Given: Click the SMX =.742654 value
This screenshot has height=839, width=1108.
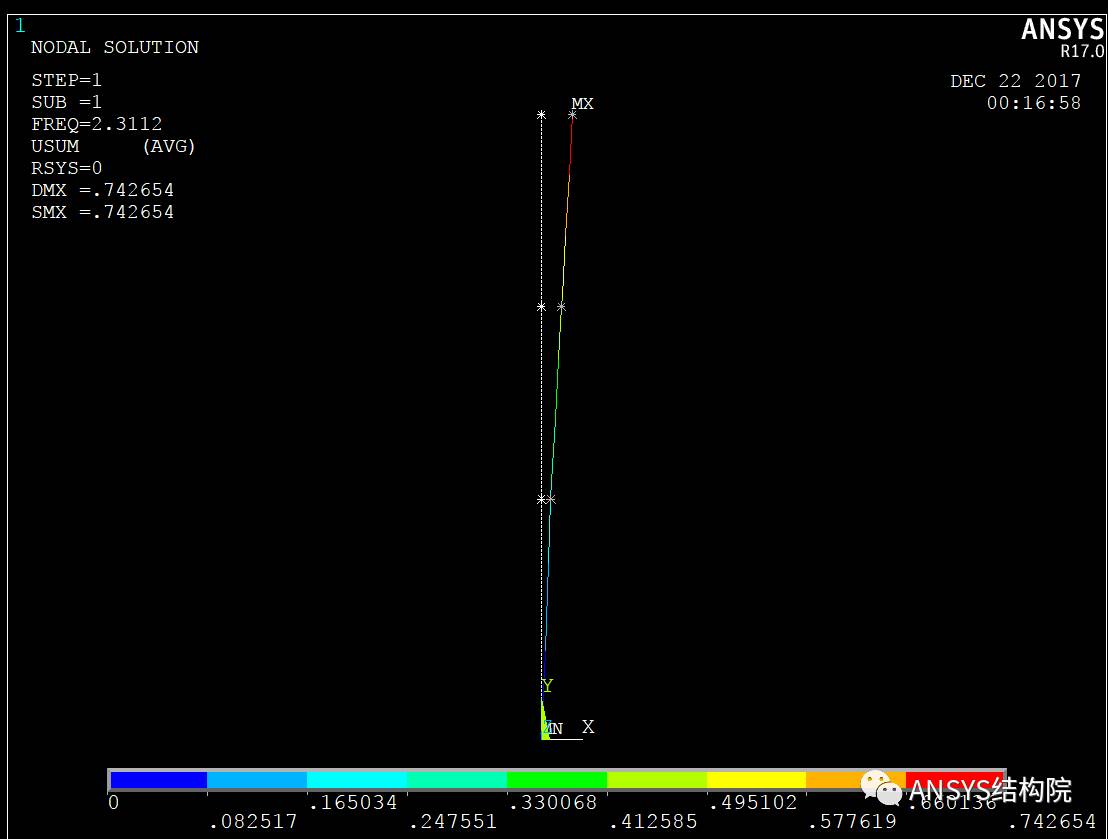Looking at the screenshot, I should (x=102, y=212).
